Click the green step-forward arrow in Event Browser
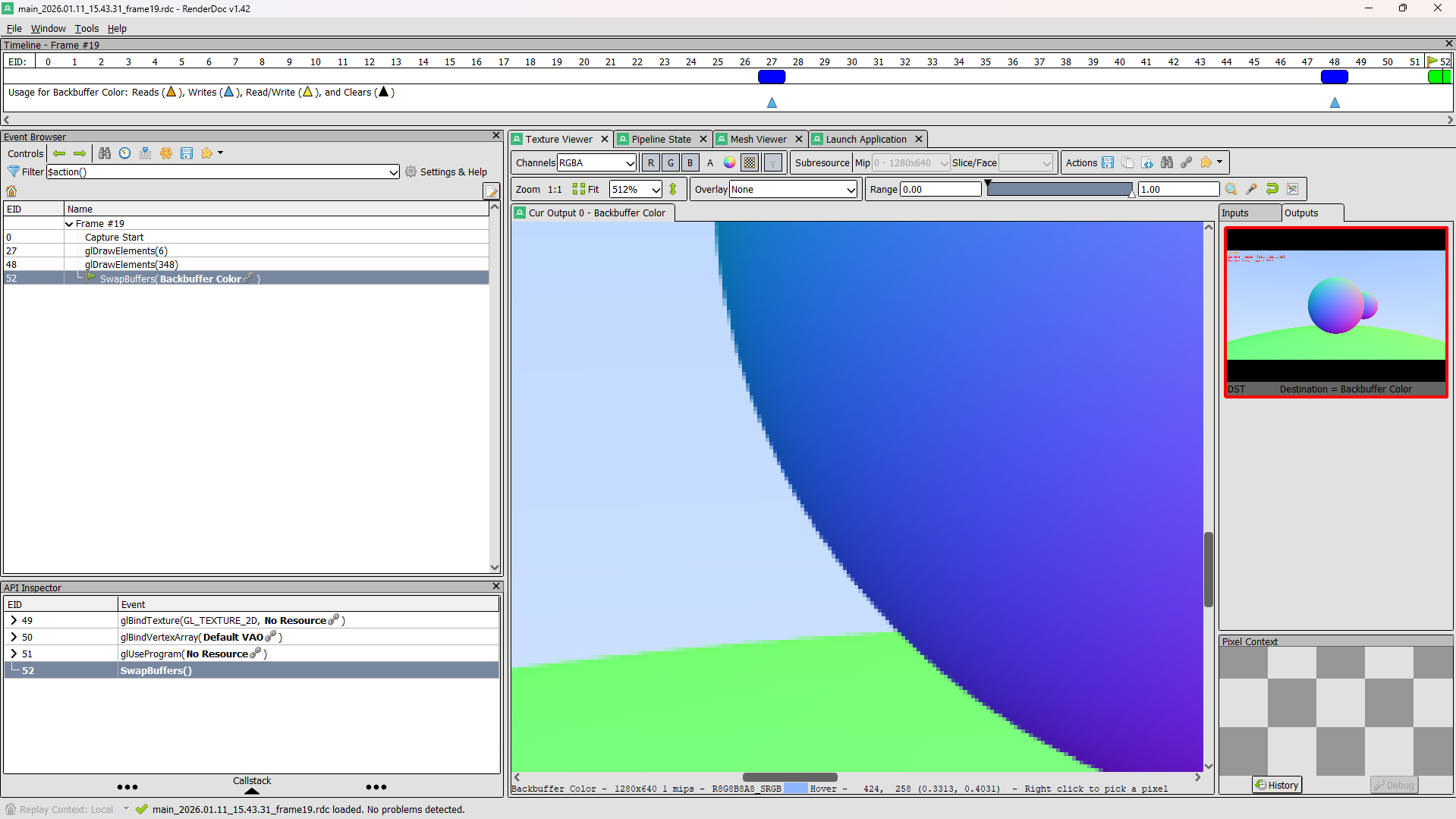The width and height of the screenshot is (1456, 819). (80, 153)
